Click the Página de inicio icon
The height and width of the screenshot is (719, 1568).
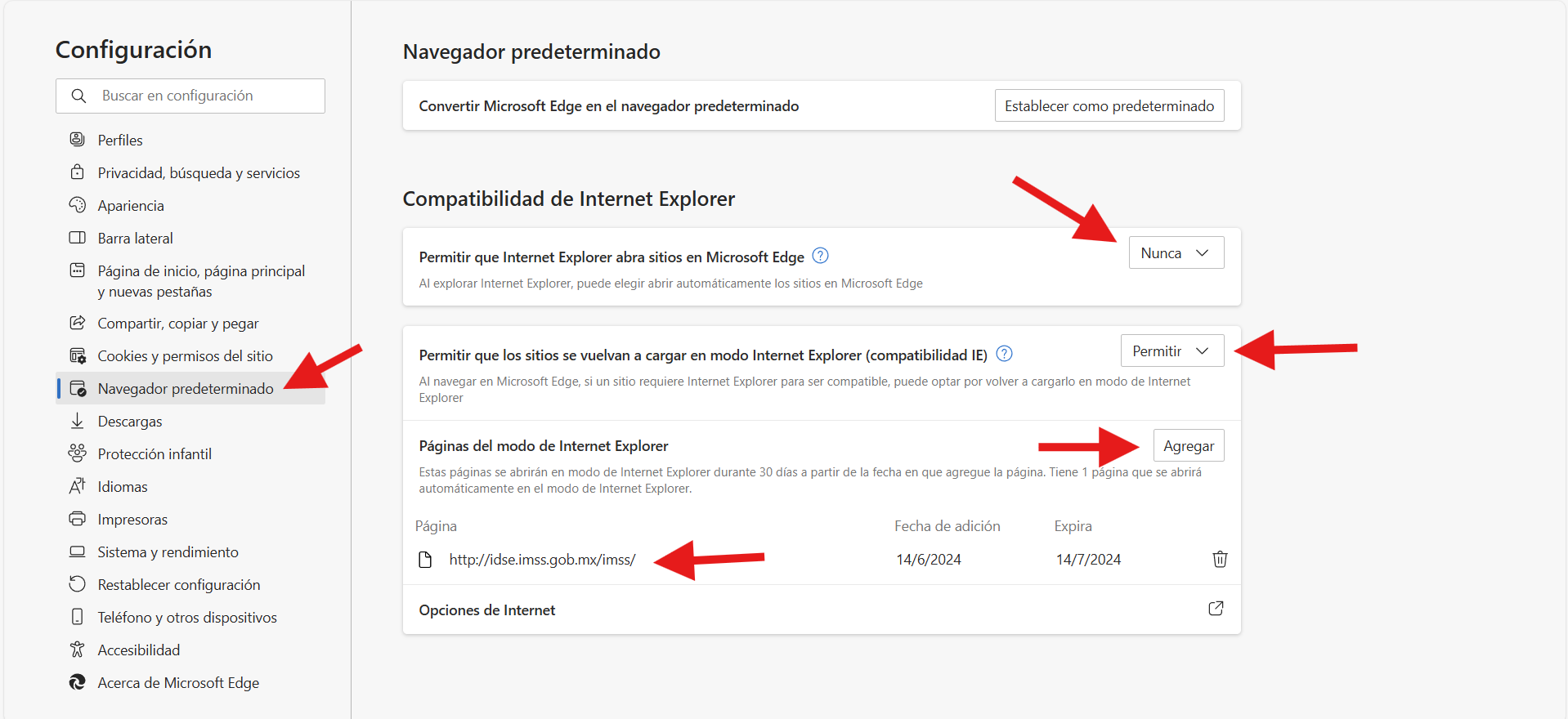pyautogui.click(x=78, y=270)
